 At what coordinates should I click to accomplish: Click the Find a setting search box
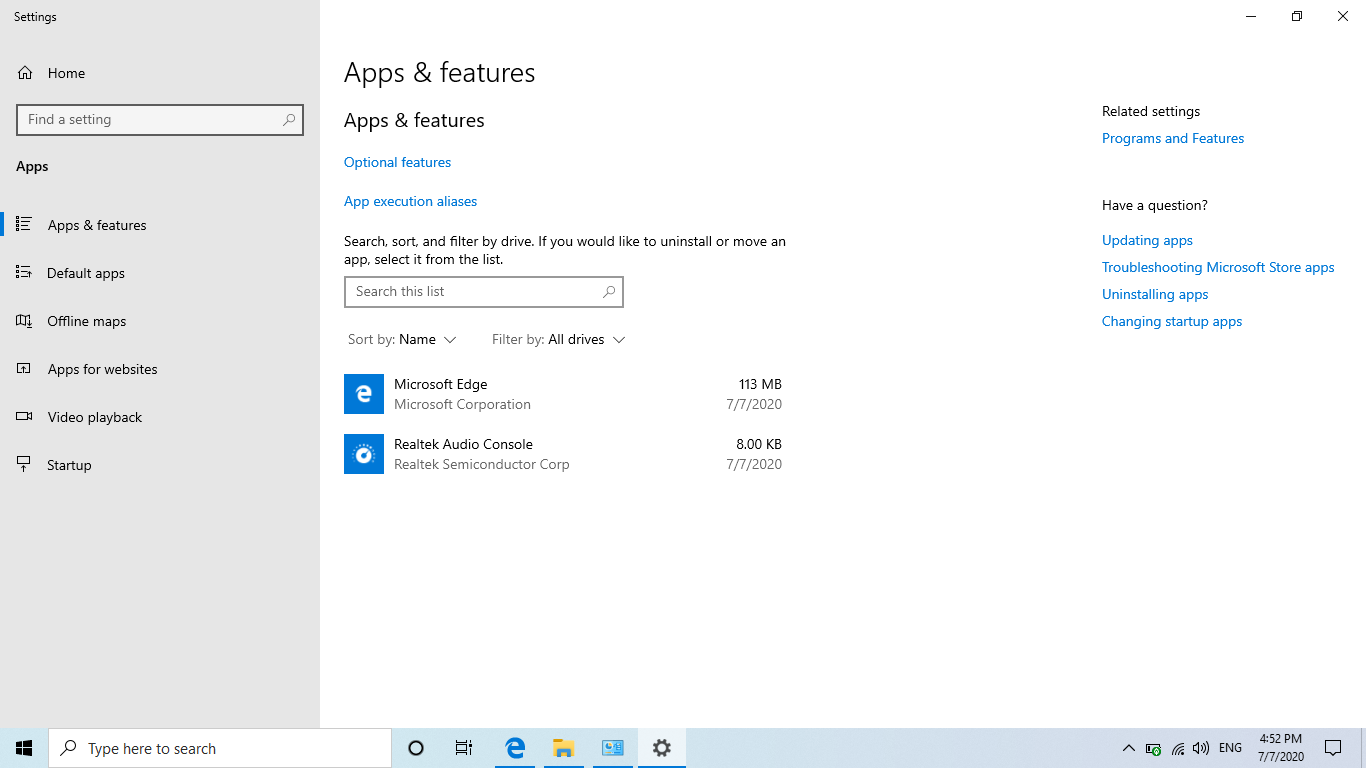point(160,119)
